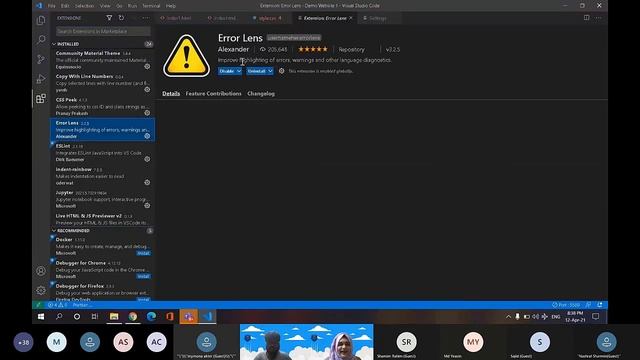This screenshot has width=640, height=360.
Task: Open Microsoft Teams from the taskbar
Action: click(x=189, y=316)
